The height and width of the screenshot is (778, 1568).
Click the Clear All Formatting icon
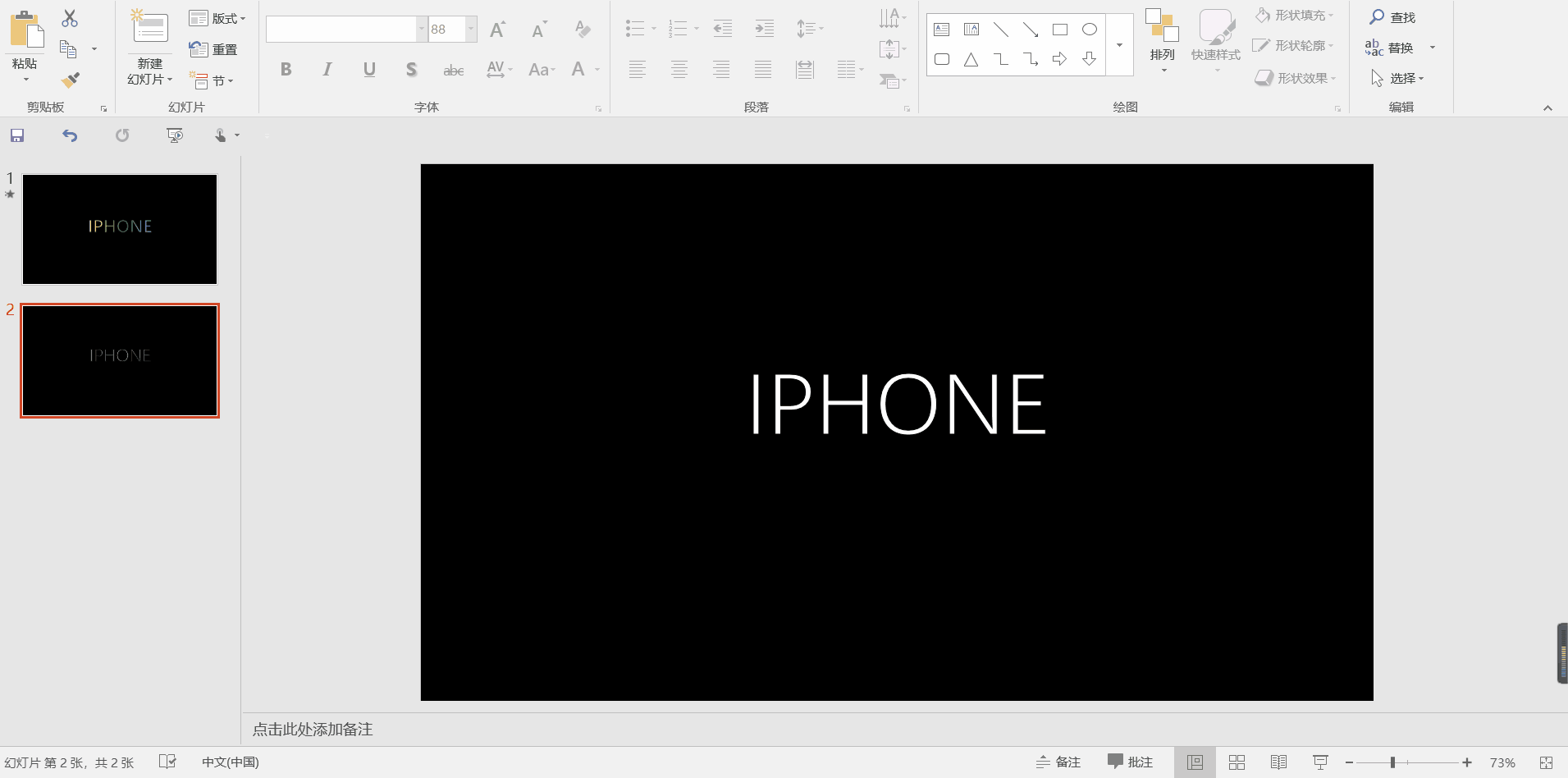pos(582,30)
